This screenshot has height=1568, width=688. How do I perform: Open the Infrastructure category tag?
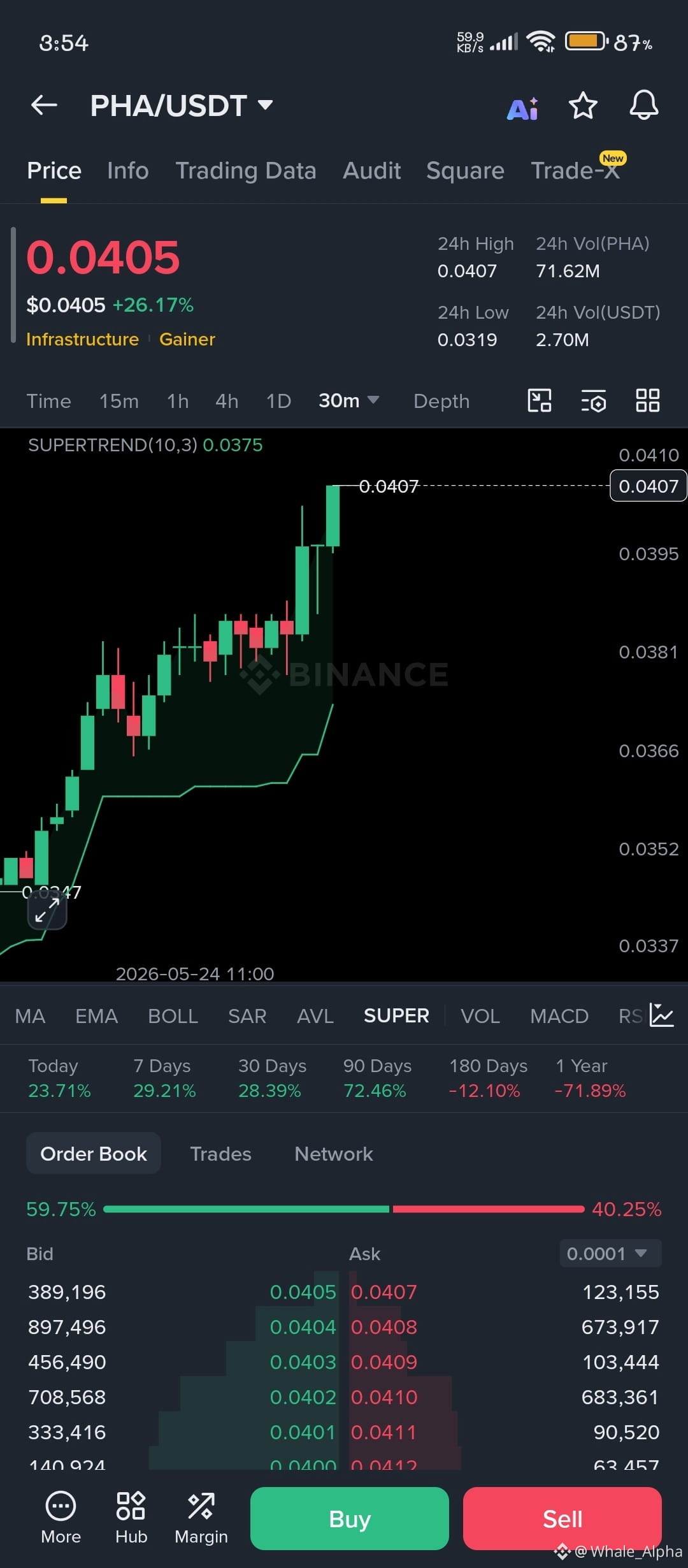(x=82, y=339)
